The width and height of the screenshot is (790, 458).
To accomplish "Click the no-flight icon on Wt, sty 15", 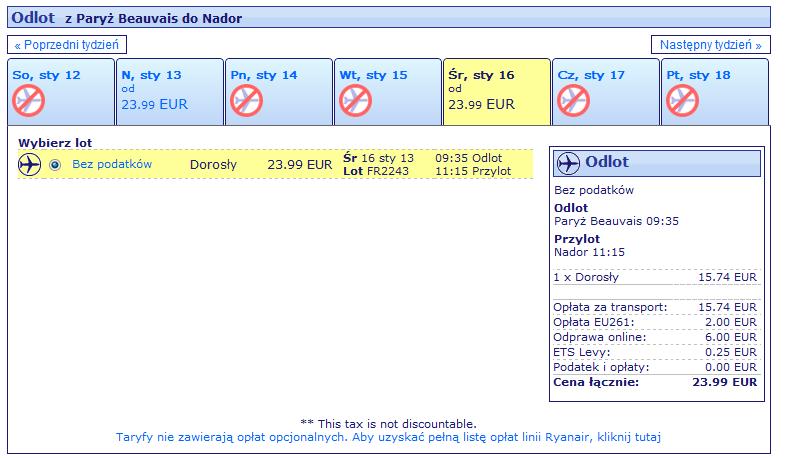I will (x=355, y=100).
